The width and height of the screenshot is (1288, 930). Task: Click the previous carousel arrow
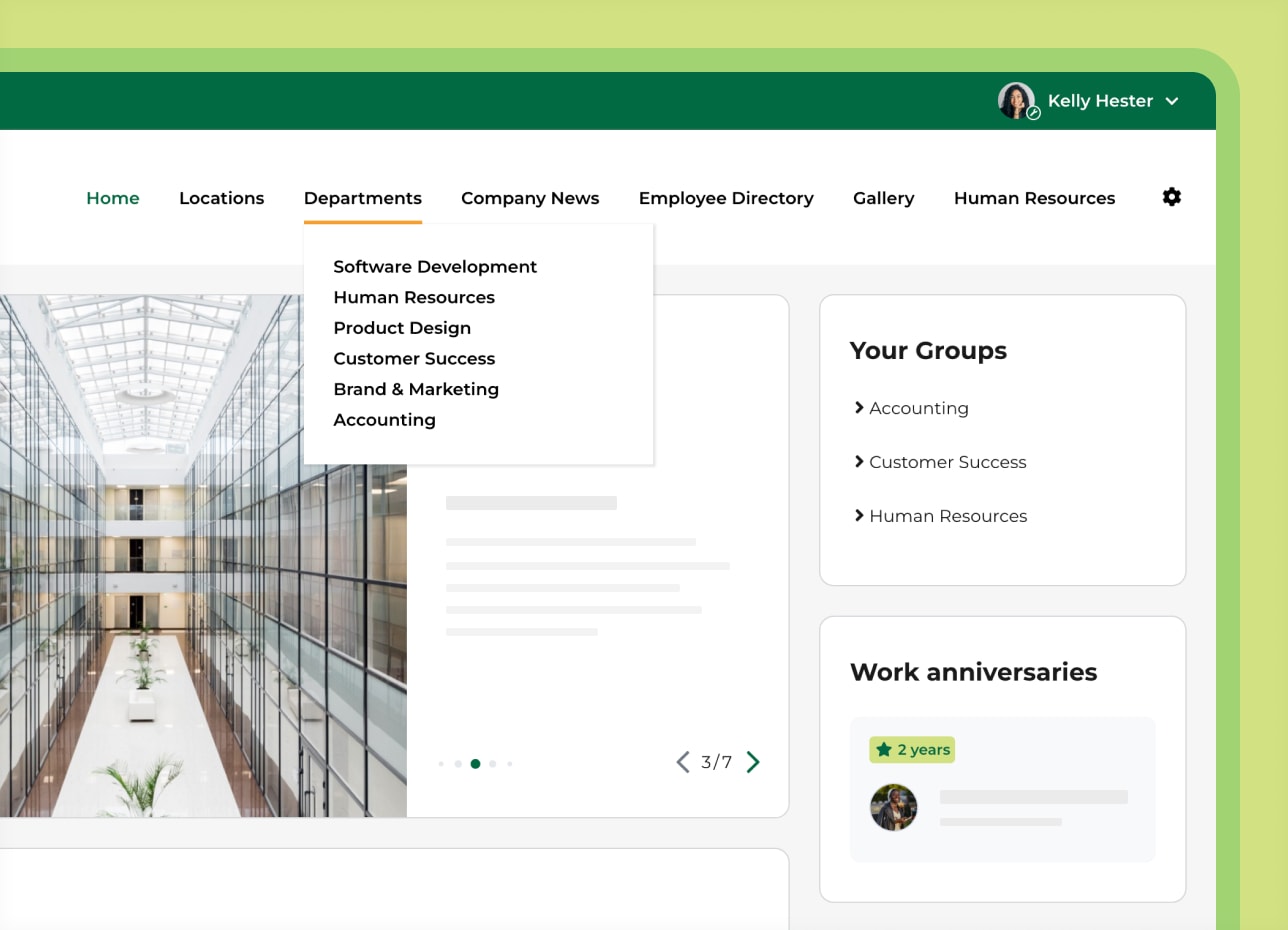(x=684, y=761)
